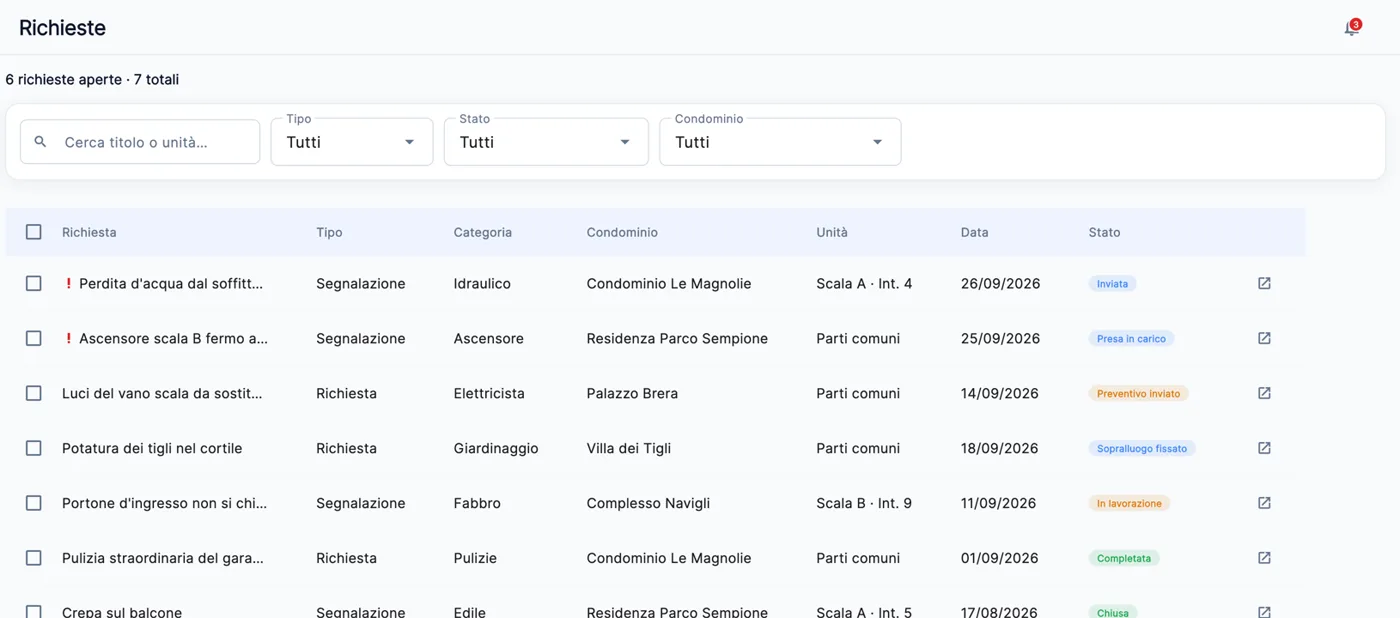Screen dimensions: 1400x618
Task: Click the date 01/09/2026
Action: [1000, 558]
